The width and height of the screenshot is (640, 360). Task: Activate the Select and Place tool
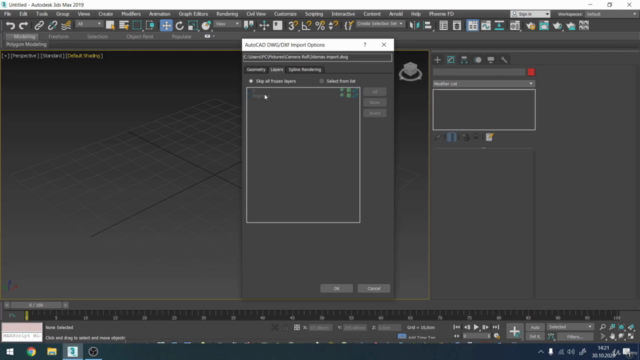(207, 26)
